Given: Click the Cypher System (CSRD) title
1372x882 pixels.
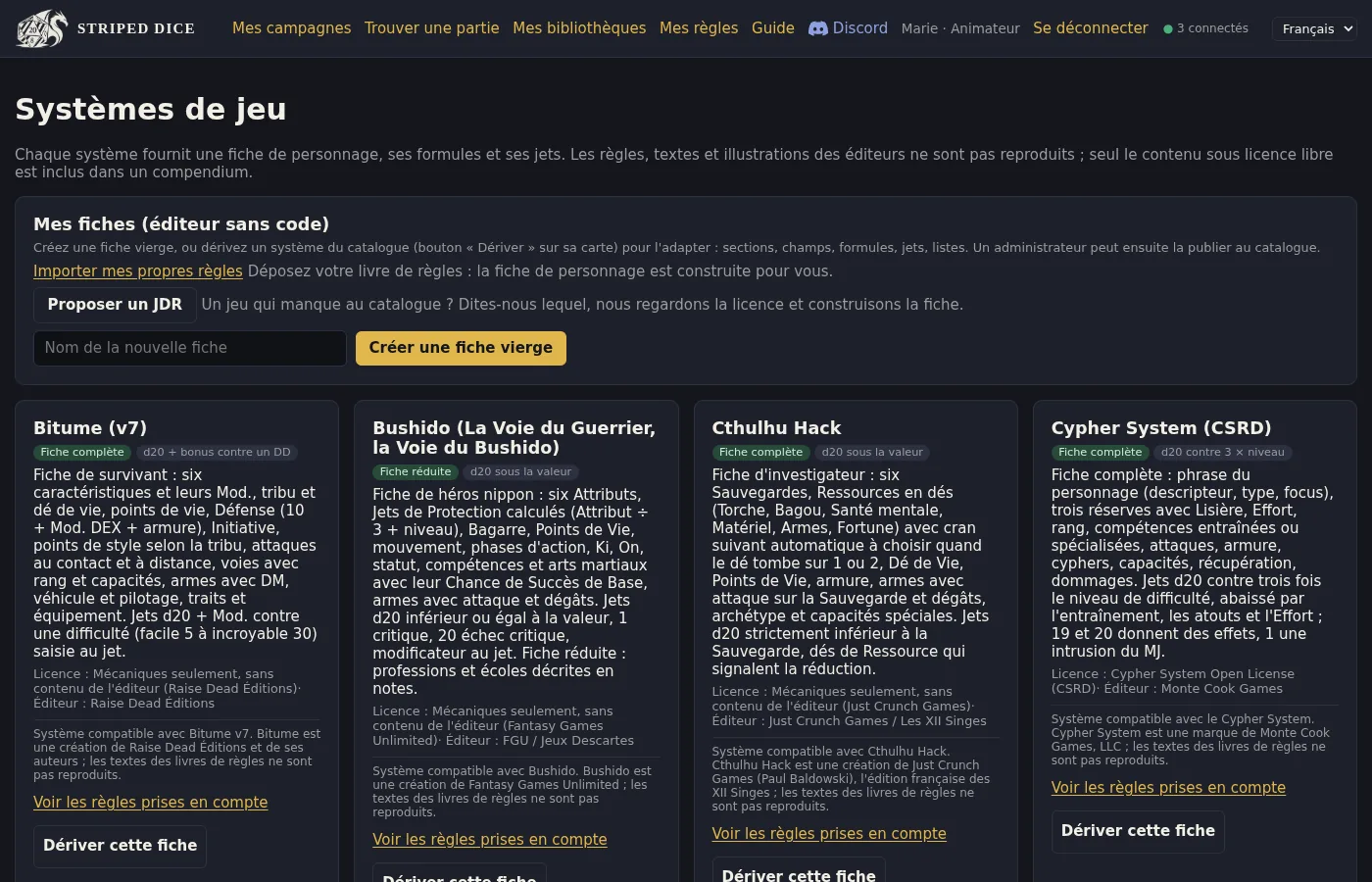Looking at the screenshot, I should click(x=1161, y=428).
